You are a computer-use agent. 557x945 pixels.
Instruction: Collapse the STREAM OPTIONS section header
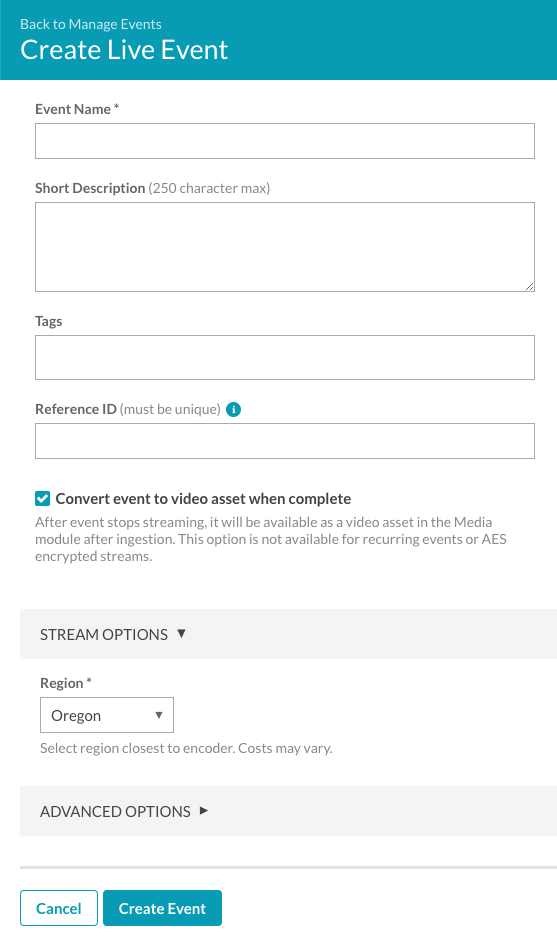point(288,634)
